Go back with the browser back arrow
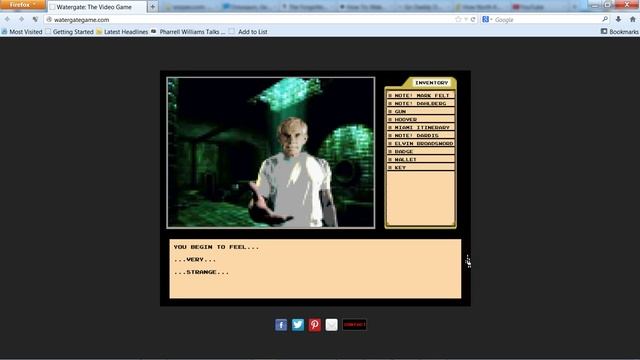Viewport: 640px width, 360px height. click(7, 19)
